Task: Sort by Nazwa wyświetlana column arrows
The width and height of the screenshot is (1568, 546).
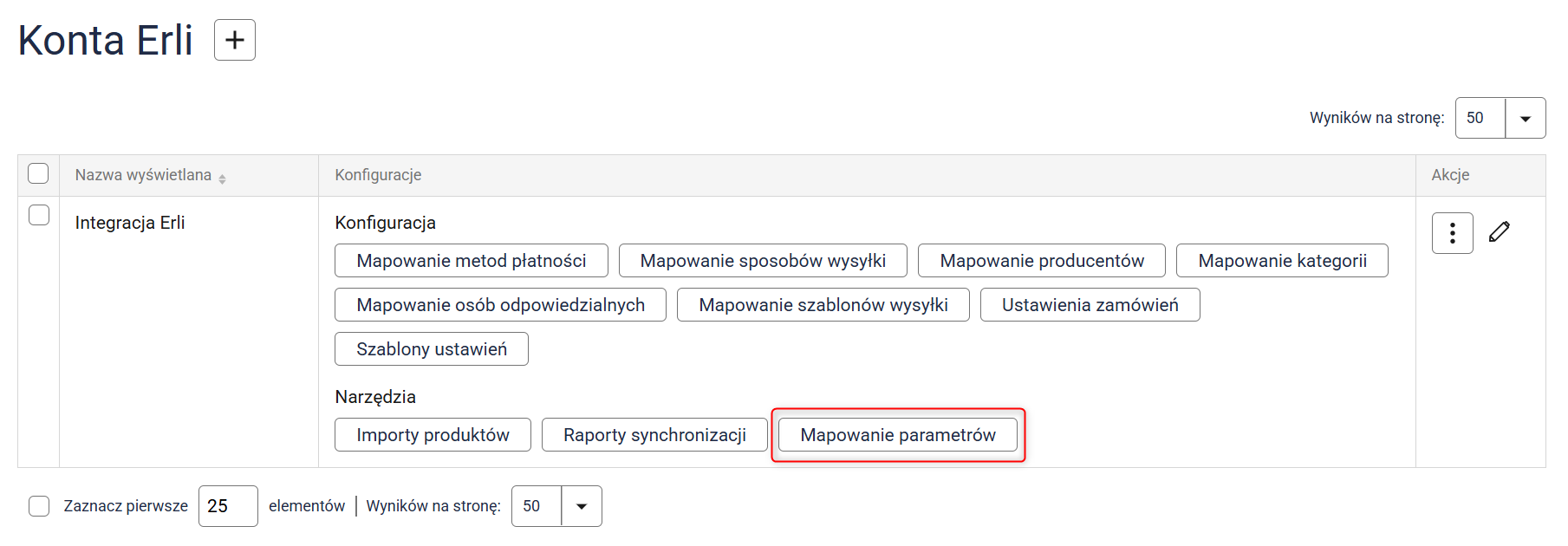Action: tap(223, 179)
